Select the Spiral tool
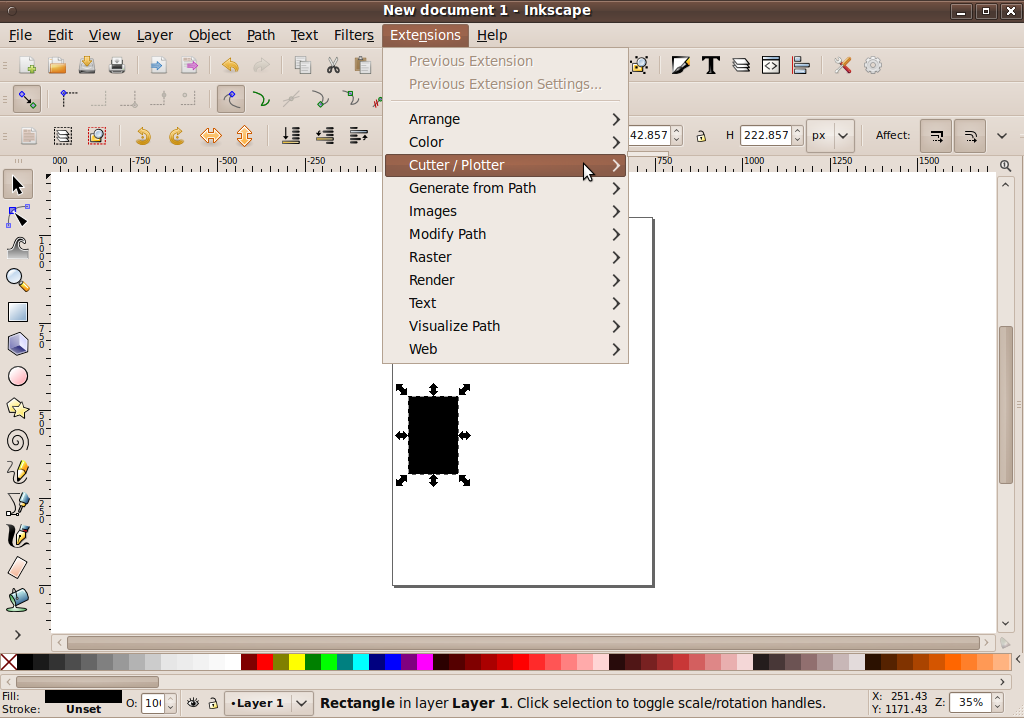The height and width of the screenshot is (718, 1024). (17, 440)
